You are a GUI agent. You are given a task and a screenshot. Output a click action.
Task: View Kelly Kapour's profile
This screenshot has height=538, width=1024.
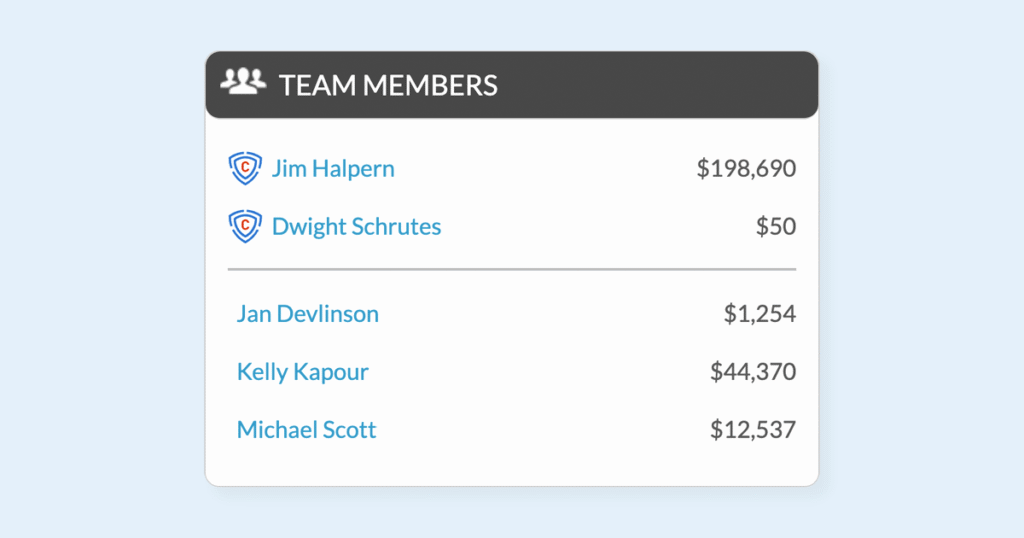click(303, 372)
